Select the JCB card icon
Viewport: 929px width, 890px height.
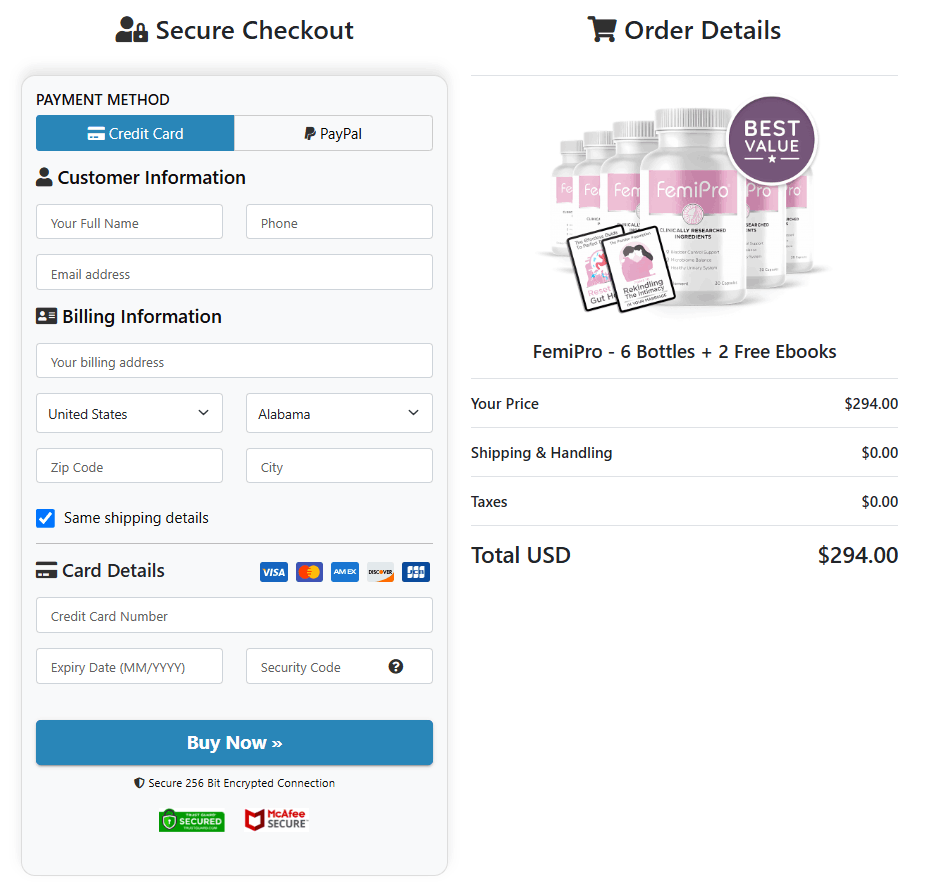416,571
